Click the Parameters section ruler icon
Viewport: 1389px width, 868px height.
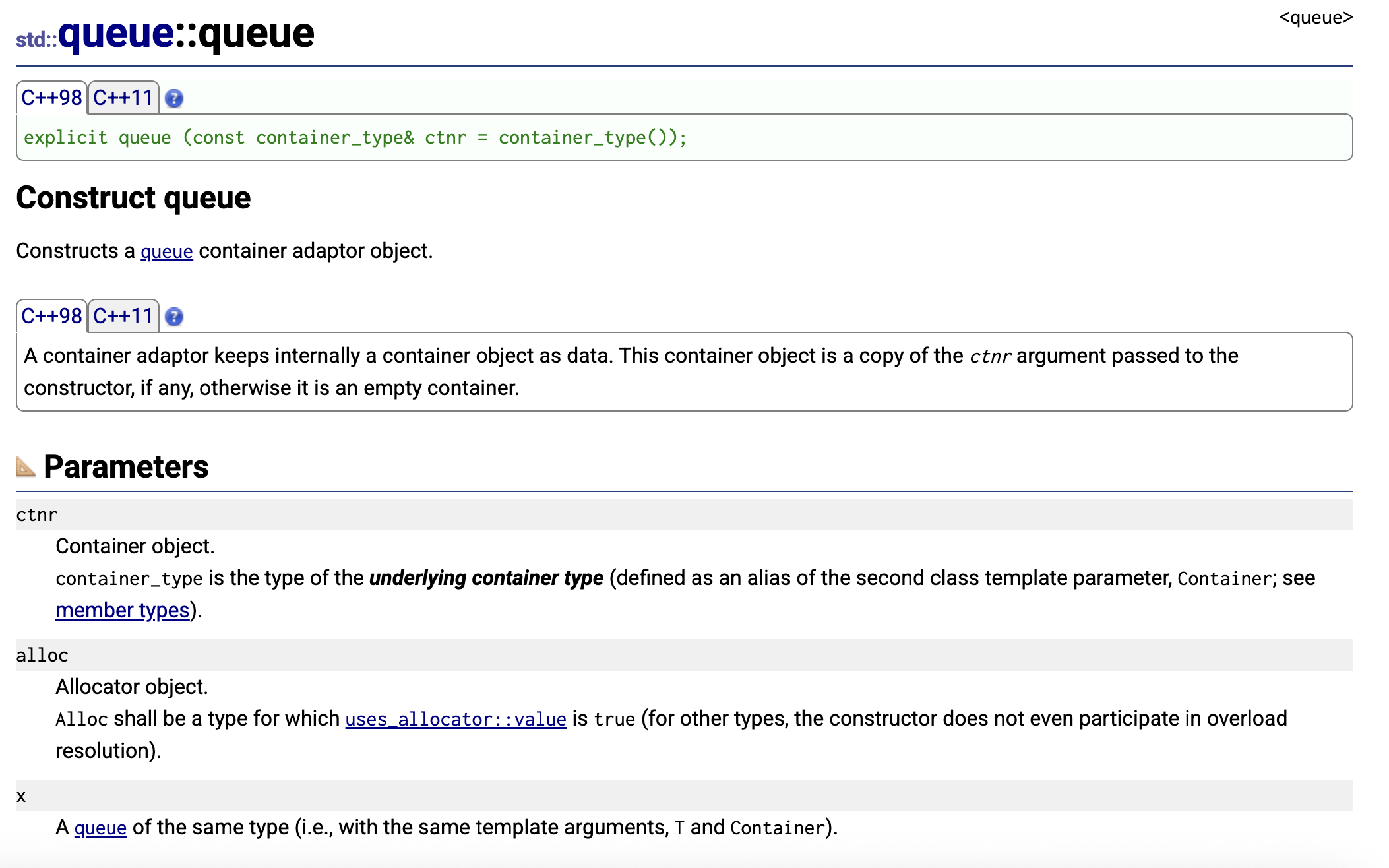tap(25, 467)
